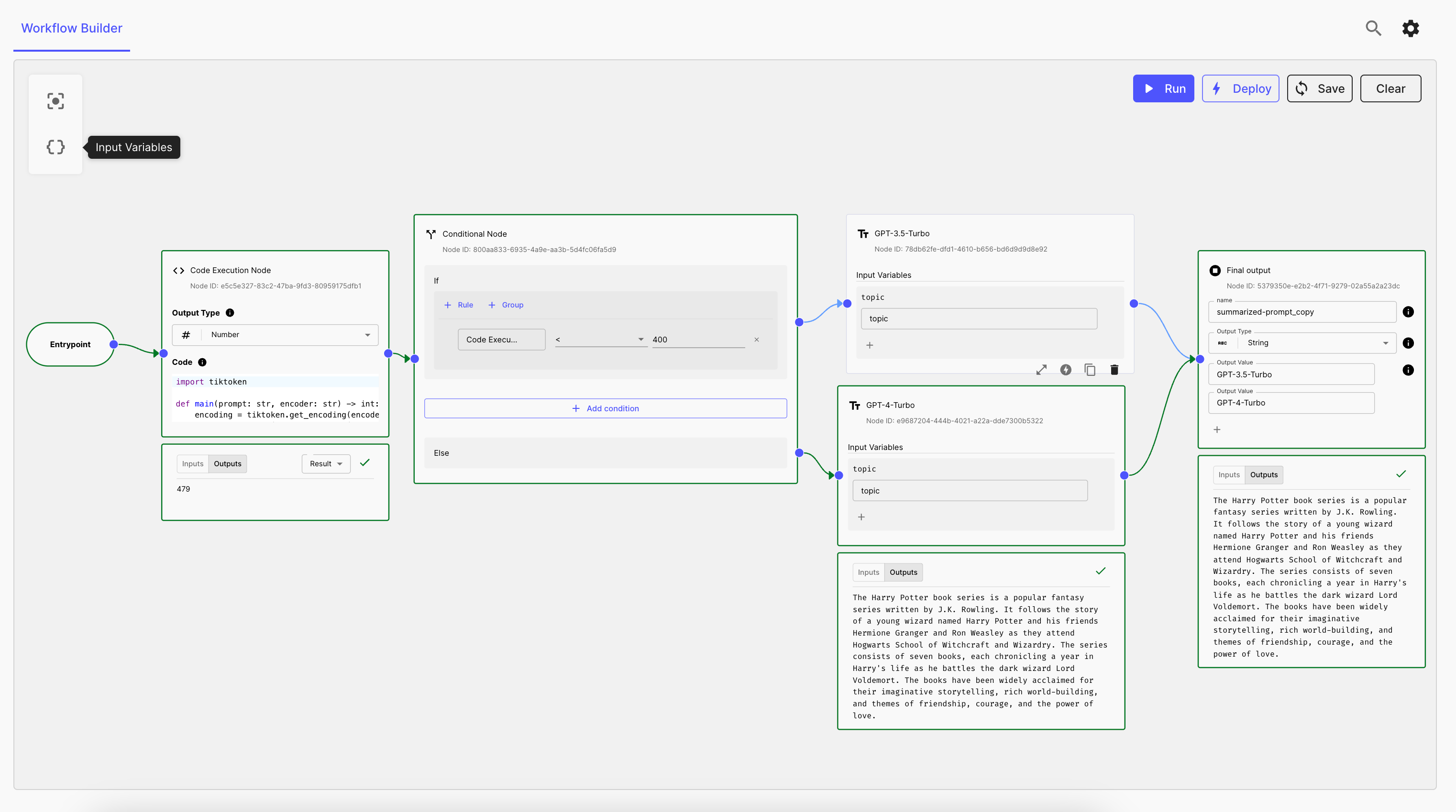
Task: Click the Run button
Action: tap(1163, 89)
